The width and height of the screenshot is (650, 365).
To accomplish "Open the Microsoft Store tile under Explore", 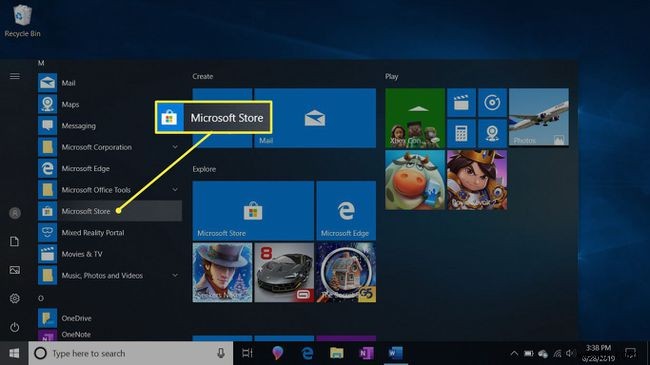I will tap(253, 211).
